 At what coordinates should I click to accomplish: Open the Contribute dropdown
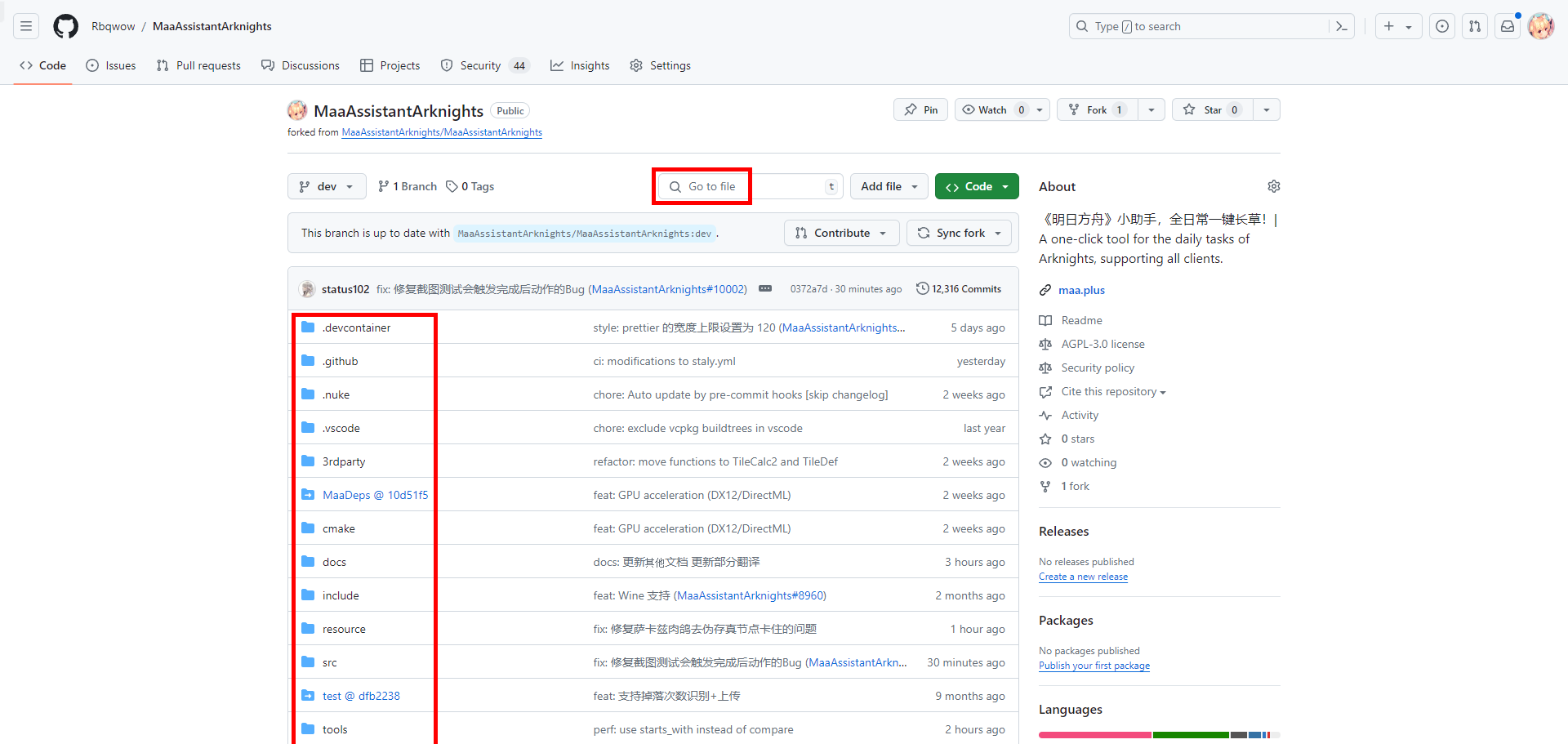click(841, 233)
